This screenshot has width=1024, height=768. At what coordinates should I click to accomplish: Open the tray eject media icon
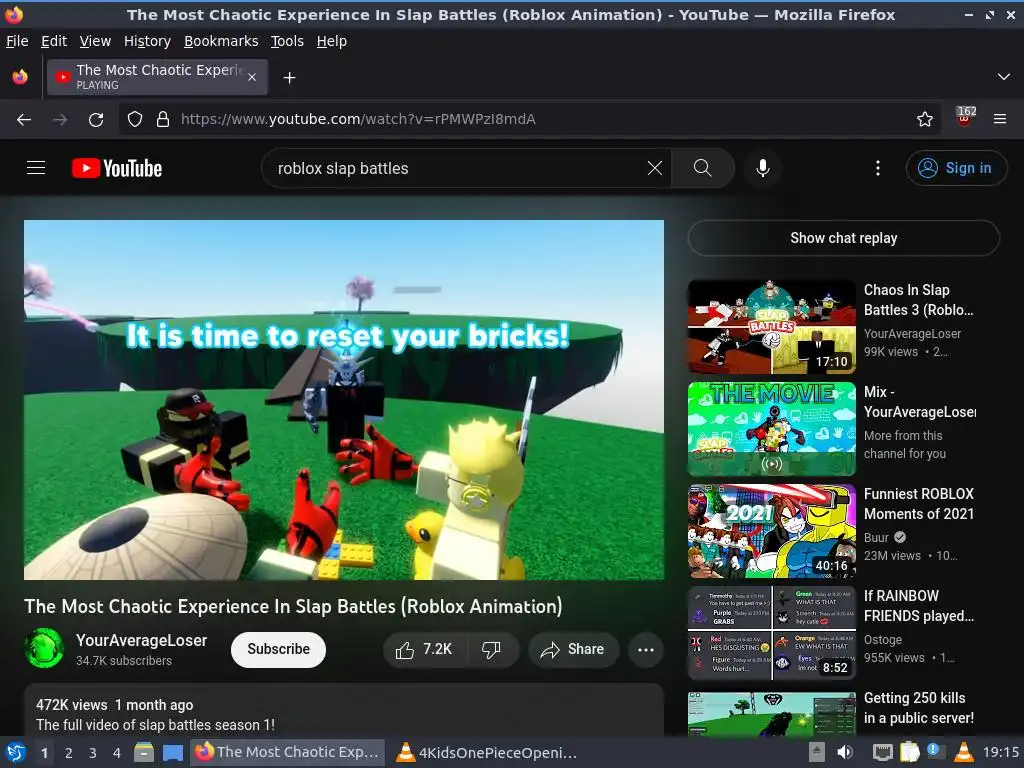click(x=816, y=752)
